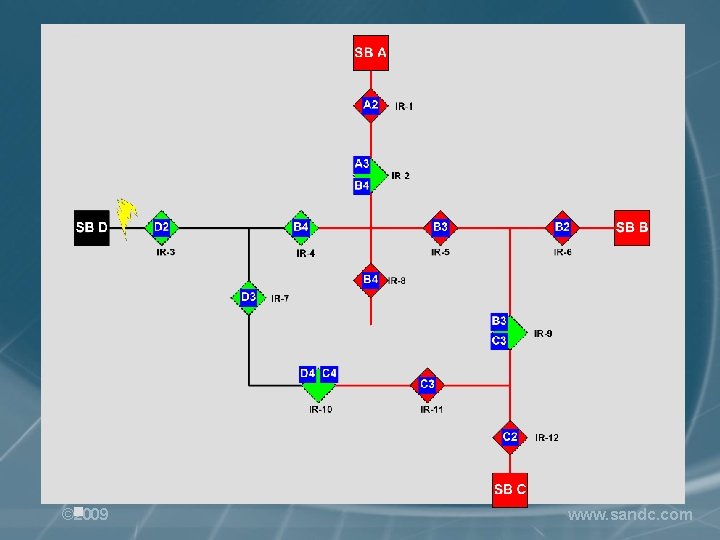Select the red B3 diamond at IR-5
This screenshot has width=720, height=540.
point(440,228)
